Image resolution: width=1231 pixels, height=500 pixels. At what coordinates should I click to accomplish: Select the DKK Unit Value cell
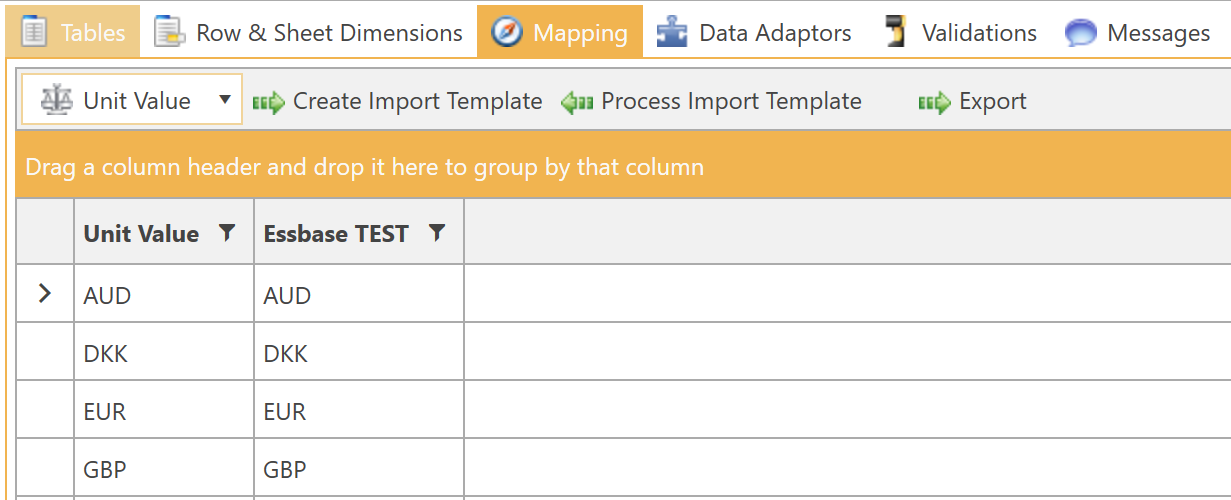(x=164, y=353)
